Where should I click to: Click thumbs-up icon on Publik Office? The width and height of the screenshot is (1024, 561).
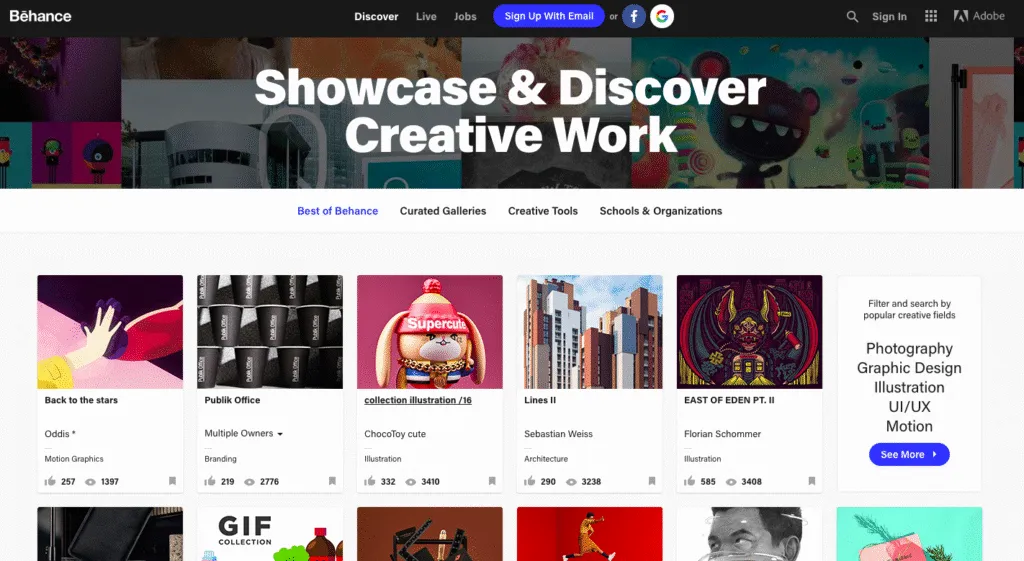pos(210,481)
